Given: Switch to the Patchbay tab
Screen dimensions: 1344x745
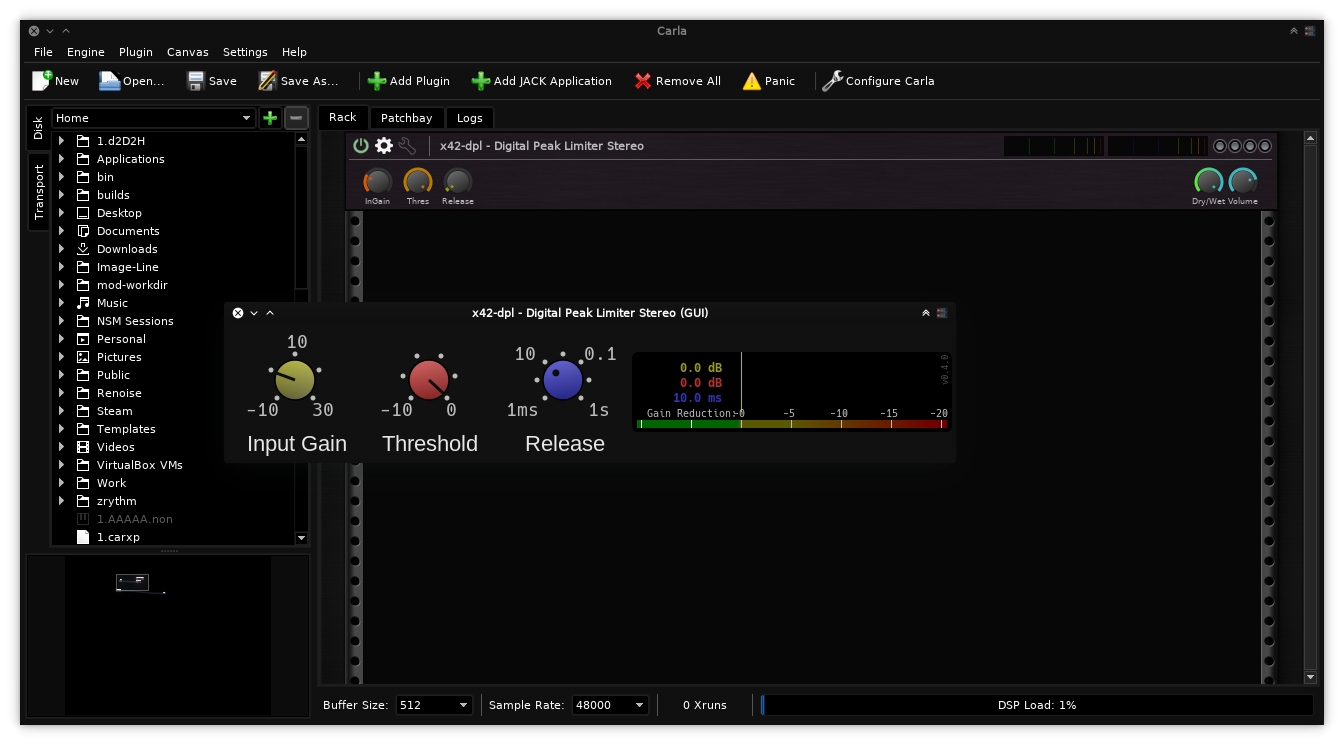Looking at the screenshot, I should (x=406, y=118).
